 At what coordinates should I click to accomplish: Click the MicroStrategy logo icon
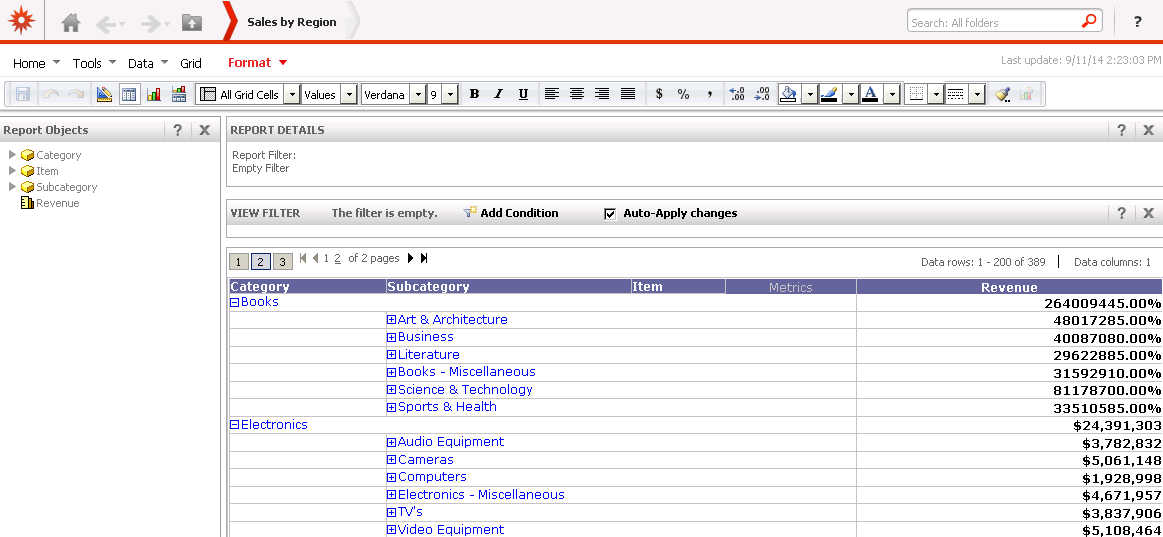coord(22,20)
